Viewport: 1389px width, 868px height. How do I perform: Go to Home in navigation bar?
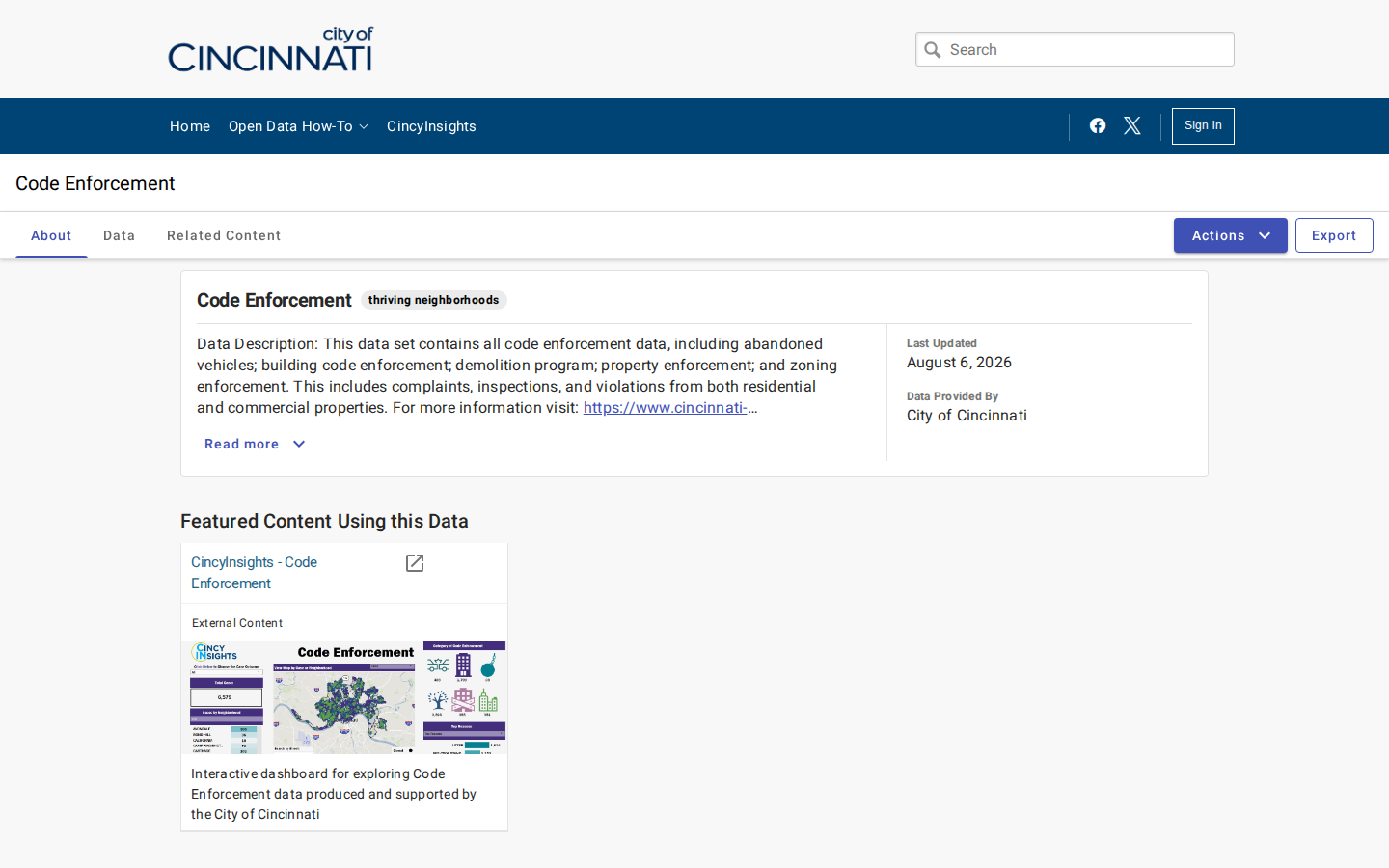(x=190, y=126)
